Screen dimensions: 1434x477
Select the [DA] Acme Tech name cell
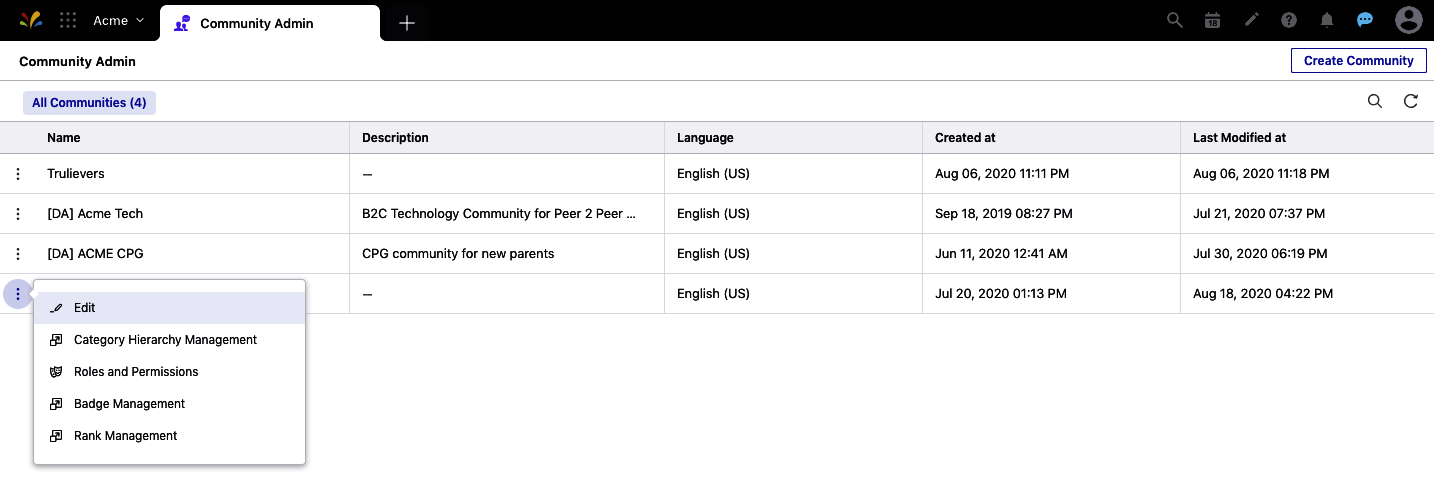coord(95,214)
